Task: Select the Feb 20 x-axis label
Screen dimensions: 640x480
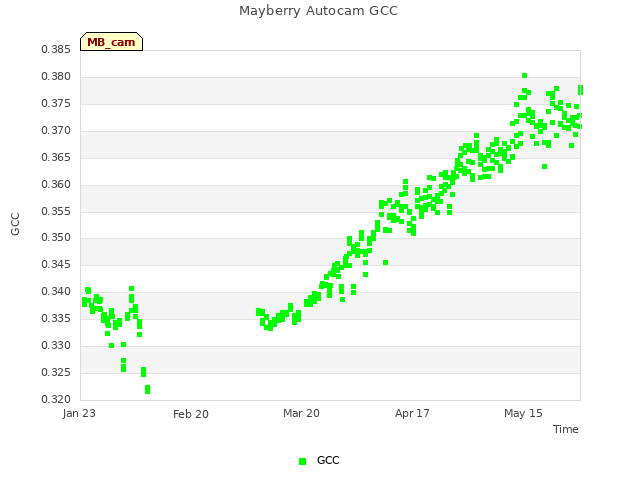Action: [191, 414]
